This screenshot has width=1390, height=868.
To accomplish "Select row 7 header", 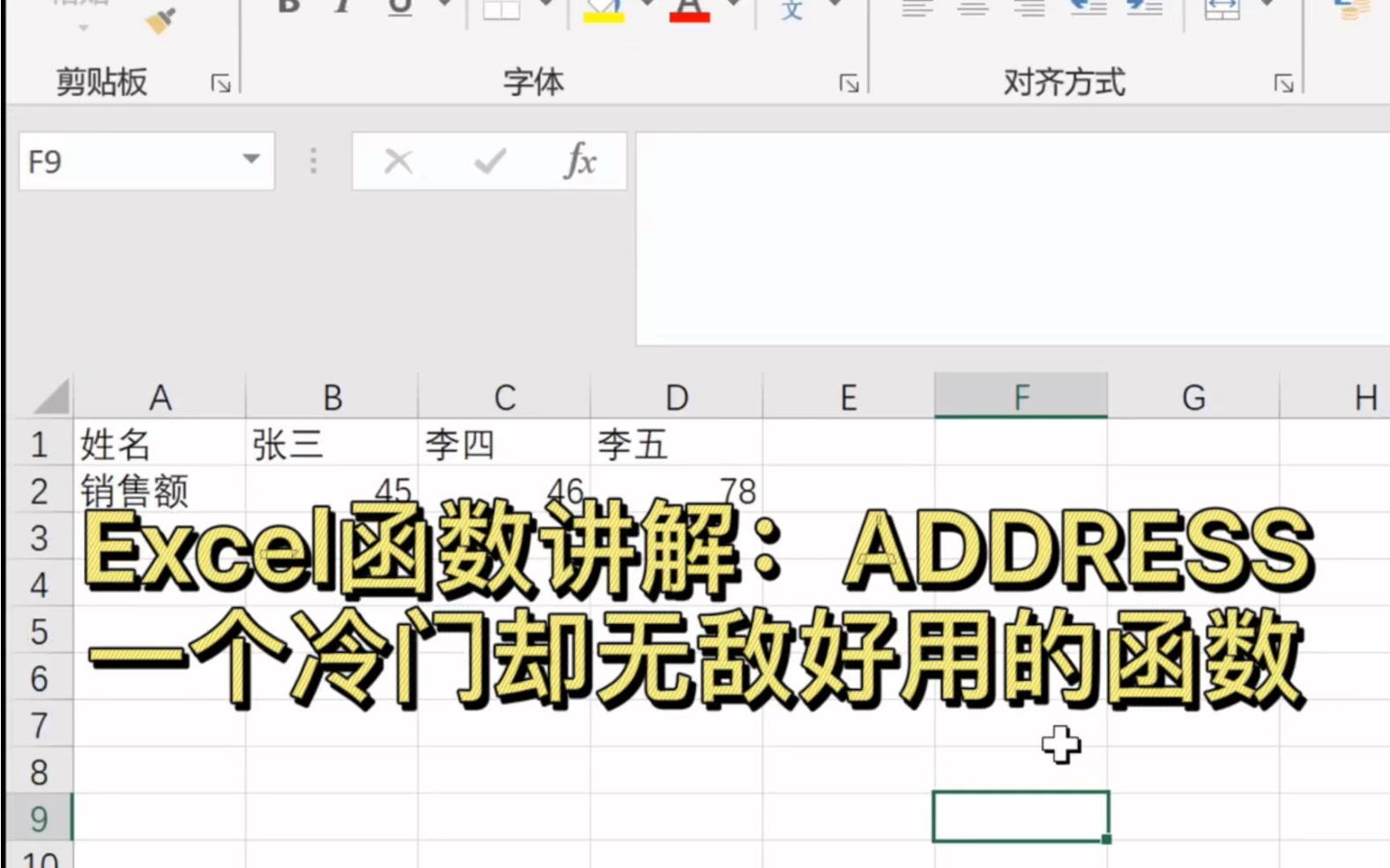I will (39, 724).
